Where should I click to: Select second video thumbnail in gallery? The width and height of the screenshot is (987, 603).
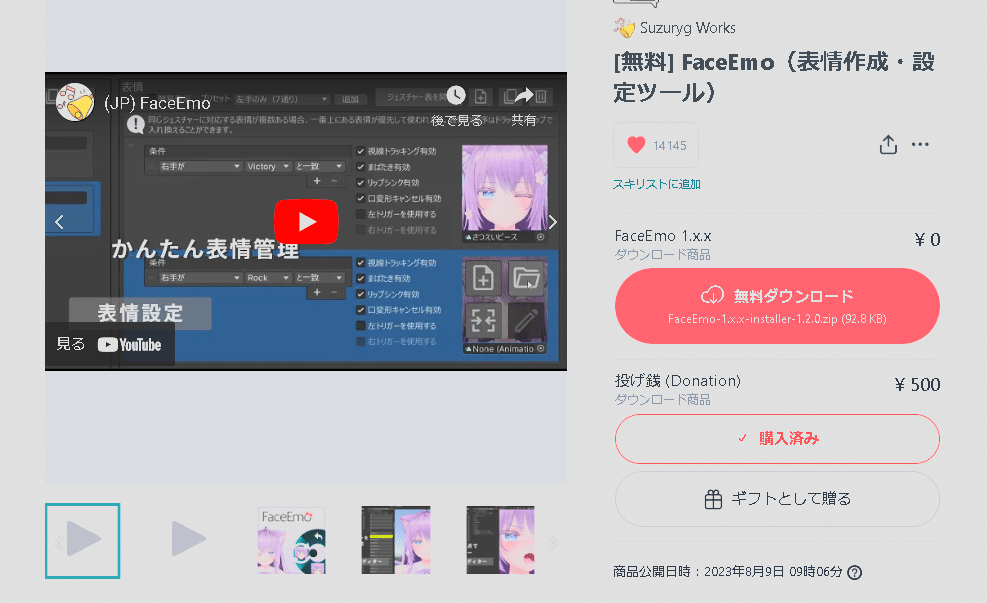click(187, 541)
